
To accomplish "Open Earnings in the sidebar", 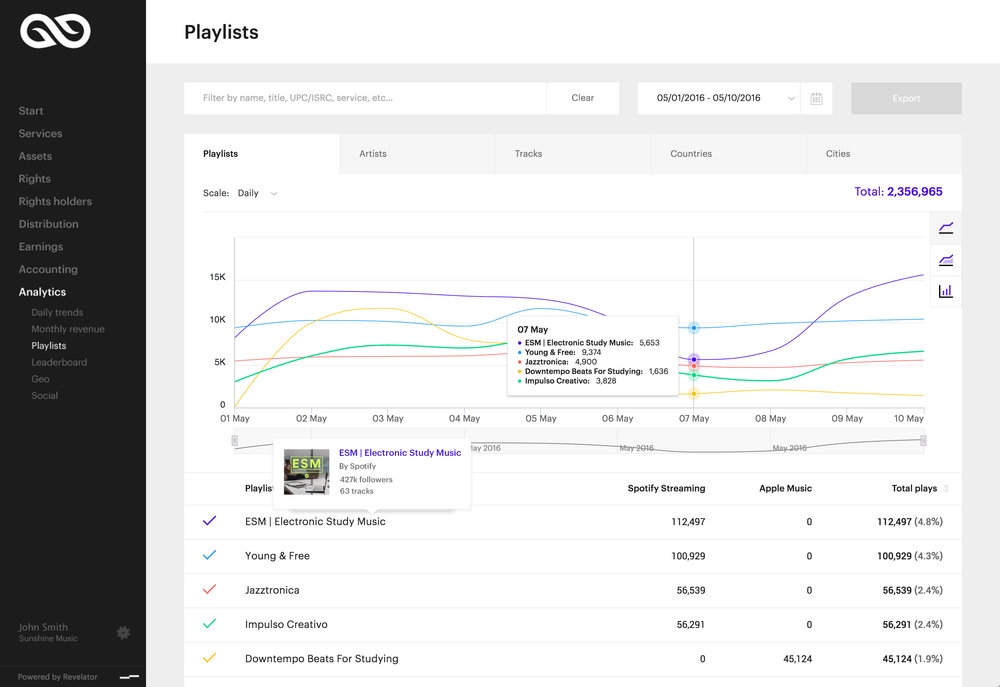I will point(41,247).
